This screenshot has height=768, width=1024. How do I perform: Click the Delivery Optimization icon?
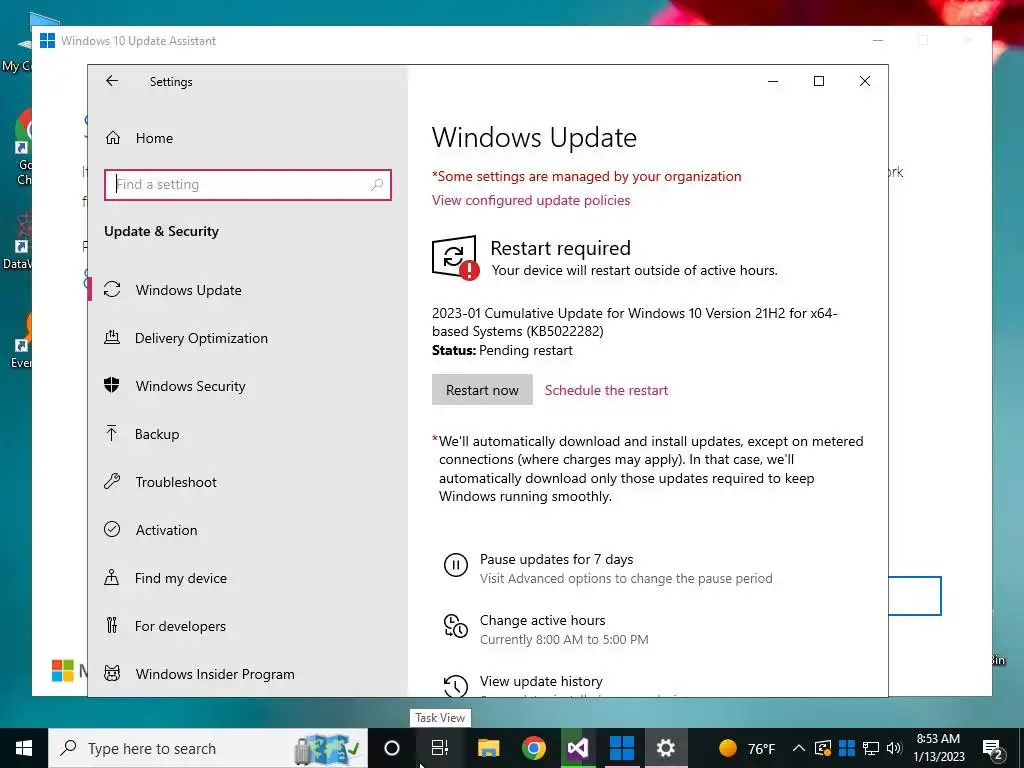112,338
